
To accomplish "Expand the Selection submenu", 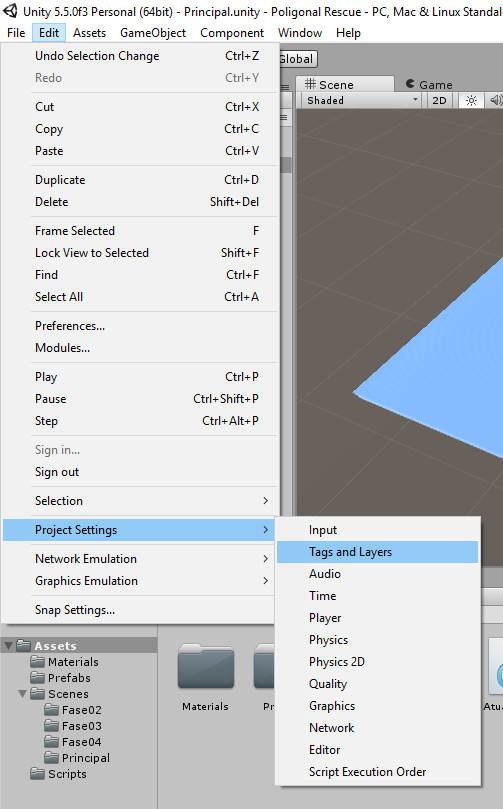I will (140, 501).
